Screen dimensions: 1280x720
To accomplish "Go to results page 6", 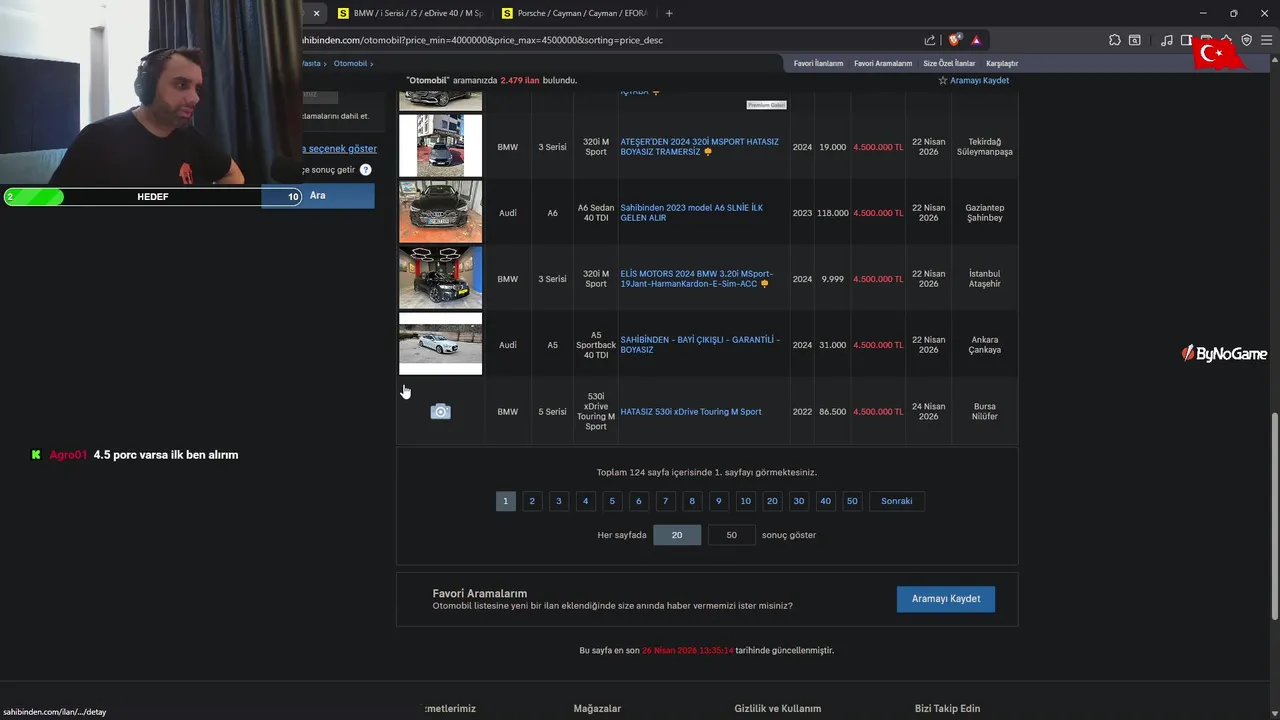I will pos(638,501).
